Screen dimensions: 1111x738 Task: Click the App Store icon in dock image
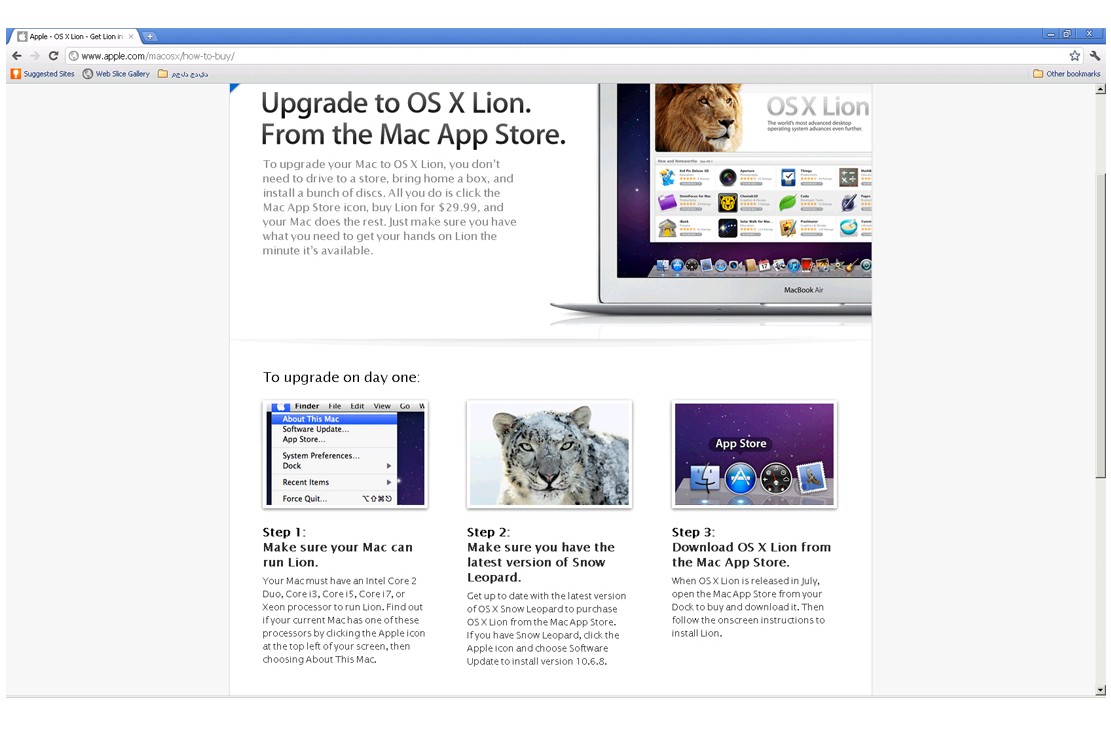pyautogui.click(x=740, y=479)
